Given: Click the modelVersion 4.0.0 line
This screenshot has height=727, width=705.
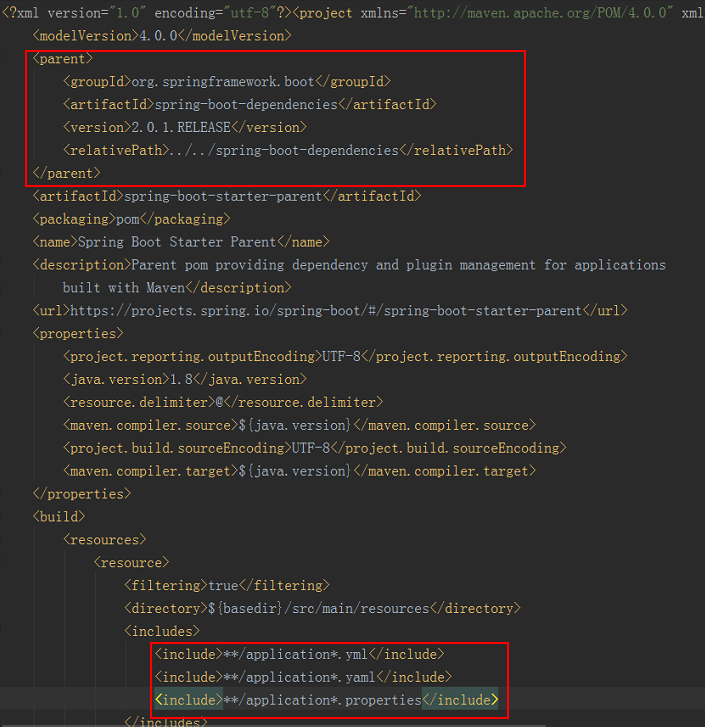Looking at the screenshot, I should [x=162, y=36].
